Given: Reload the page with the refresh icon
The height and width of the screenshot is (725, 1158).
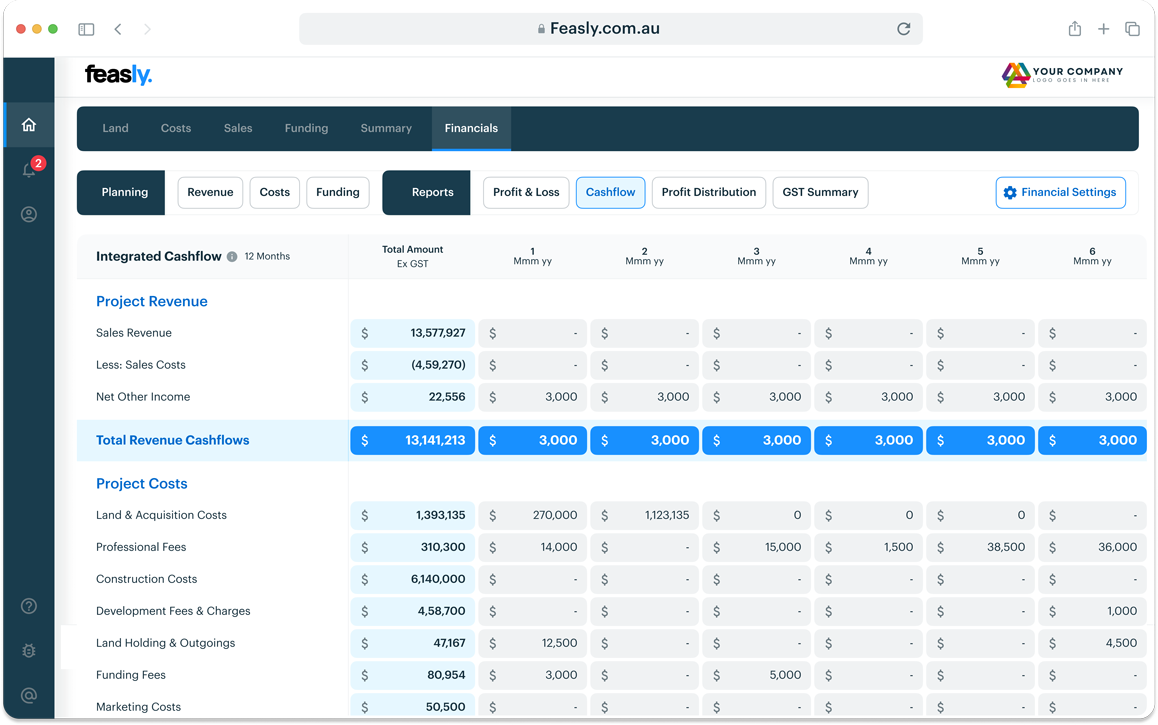Looking at the screenshot, I should coord(903,29).
